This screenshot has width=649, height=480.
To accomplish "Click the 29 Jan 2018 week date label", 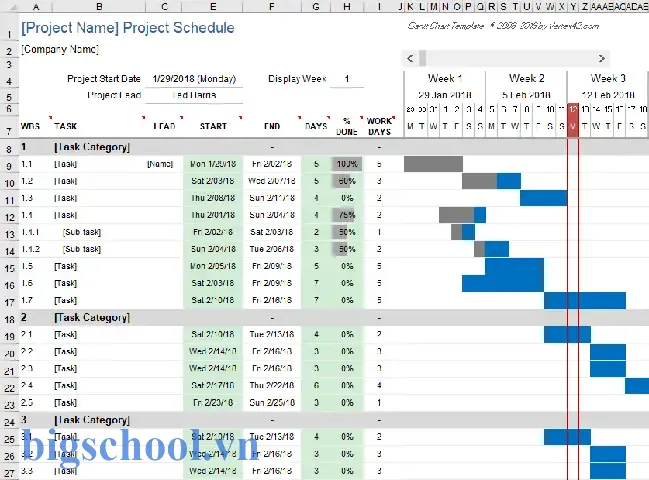I will [x=445, y=95].
